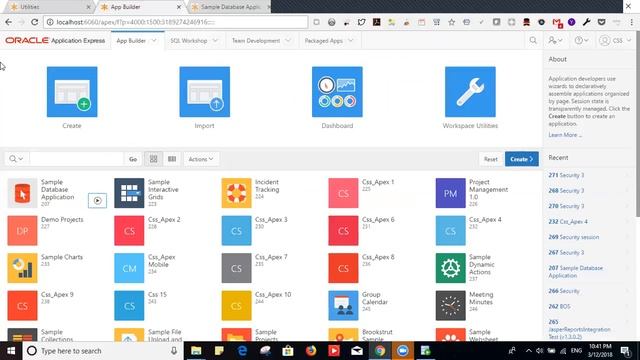Open Css_Apex Mobile CM icon
Viewport: 640px width, 360px height.
[x=129, y=268]
